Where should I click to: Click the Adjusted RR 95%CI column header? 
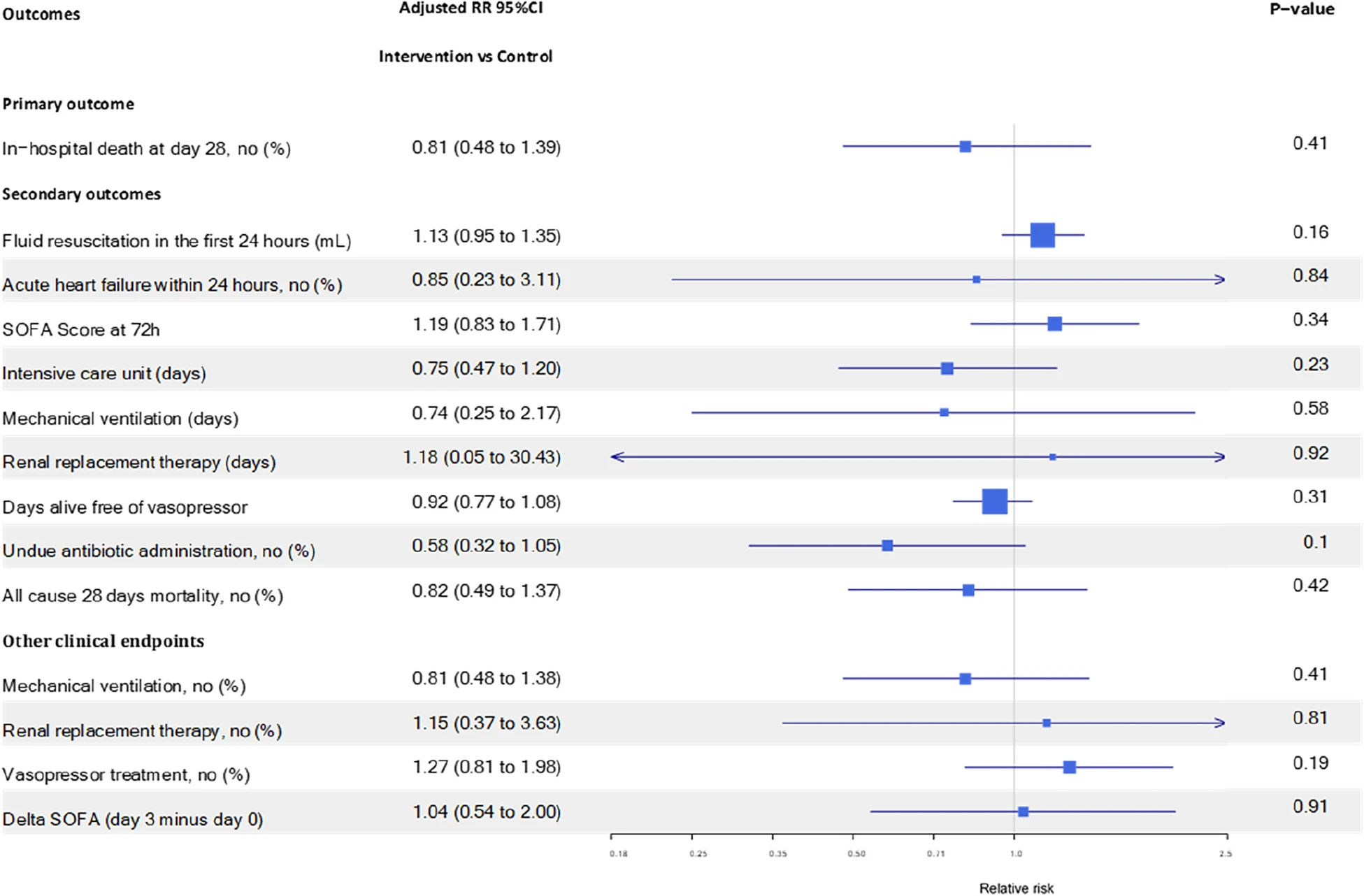point(471,8)
